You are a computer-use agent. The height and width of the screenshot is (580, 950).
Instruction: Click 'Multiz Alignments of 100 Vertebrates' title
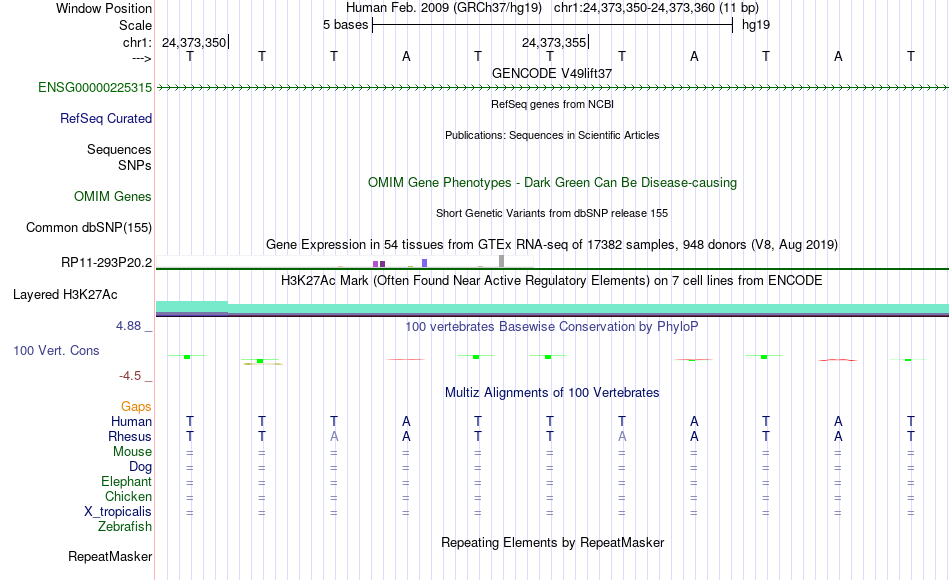(x=552, y=392)
